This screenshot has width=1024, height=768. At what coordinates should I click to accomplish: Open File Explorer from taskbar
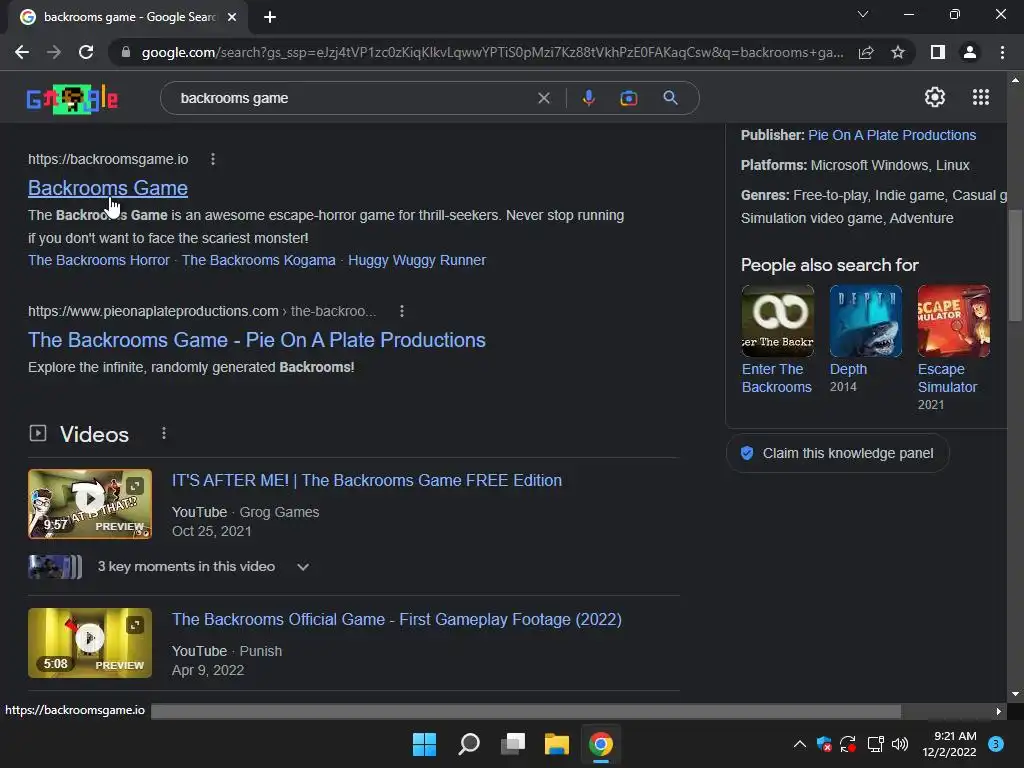(x=557, y=744)
